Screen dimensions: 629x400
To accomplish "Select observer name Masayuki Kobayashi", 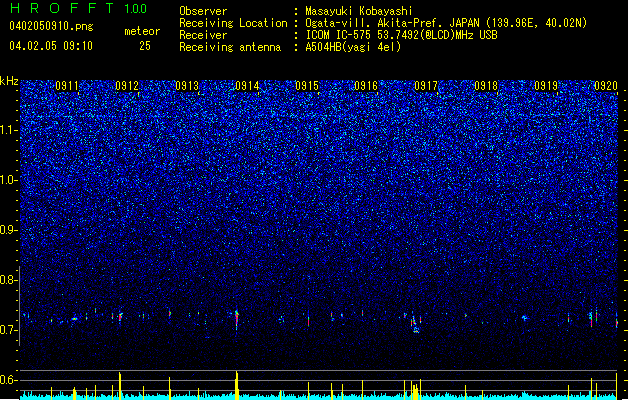I will (x=359, y=11).
